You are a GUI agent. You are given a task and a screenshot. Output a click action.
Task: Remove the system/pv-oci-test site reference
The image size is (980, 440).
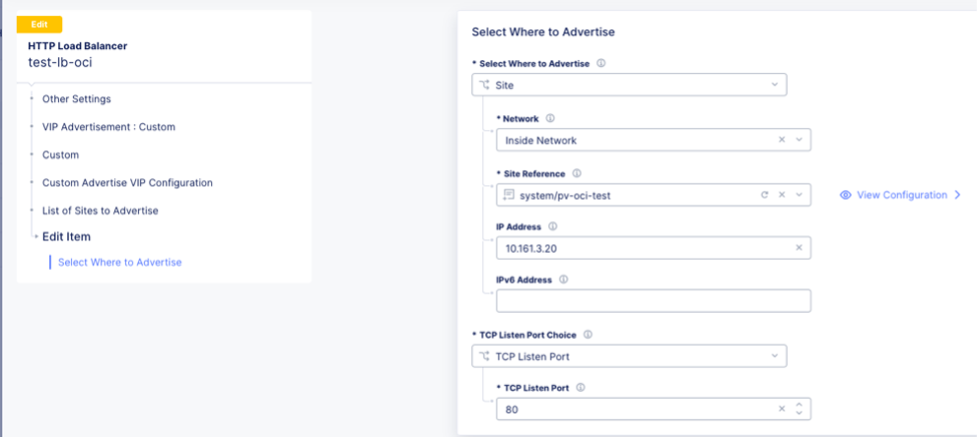point(782,195)
